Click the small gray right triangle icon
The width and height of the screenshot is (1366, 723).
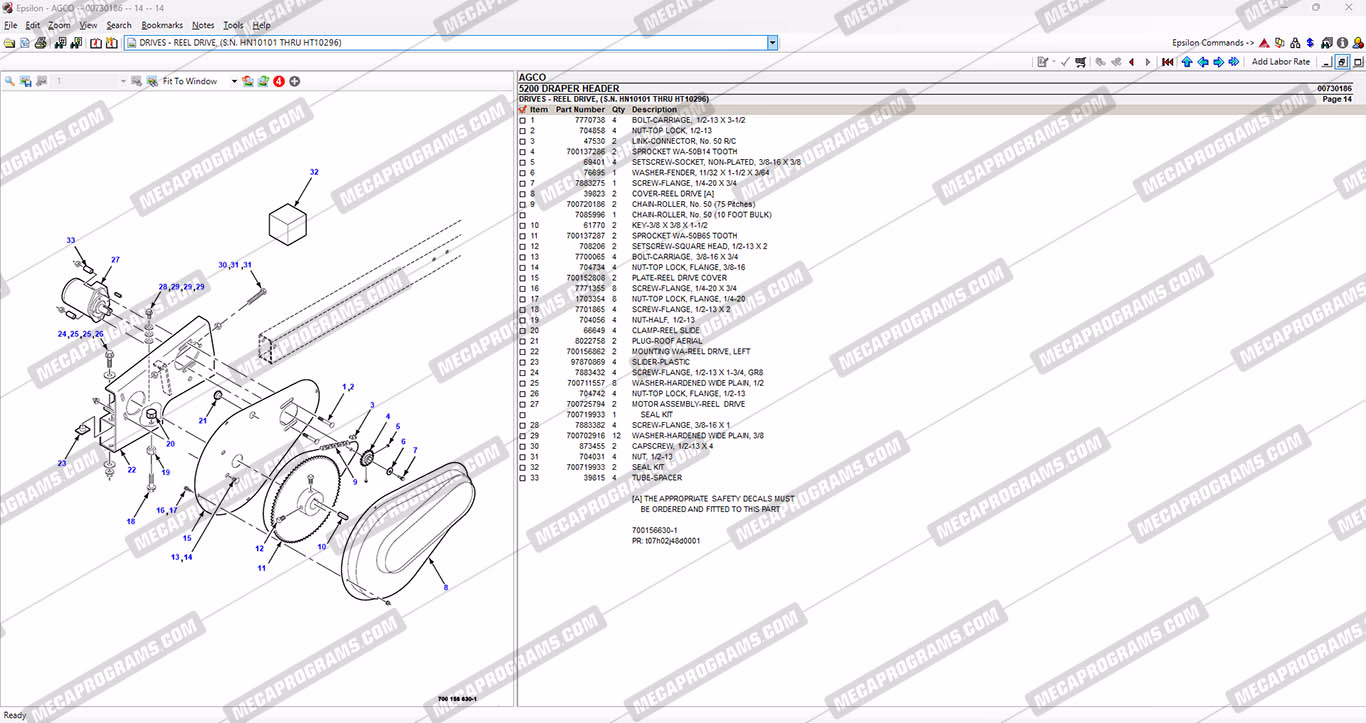click(x=1146, y=62)
